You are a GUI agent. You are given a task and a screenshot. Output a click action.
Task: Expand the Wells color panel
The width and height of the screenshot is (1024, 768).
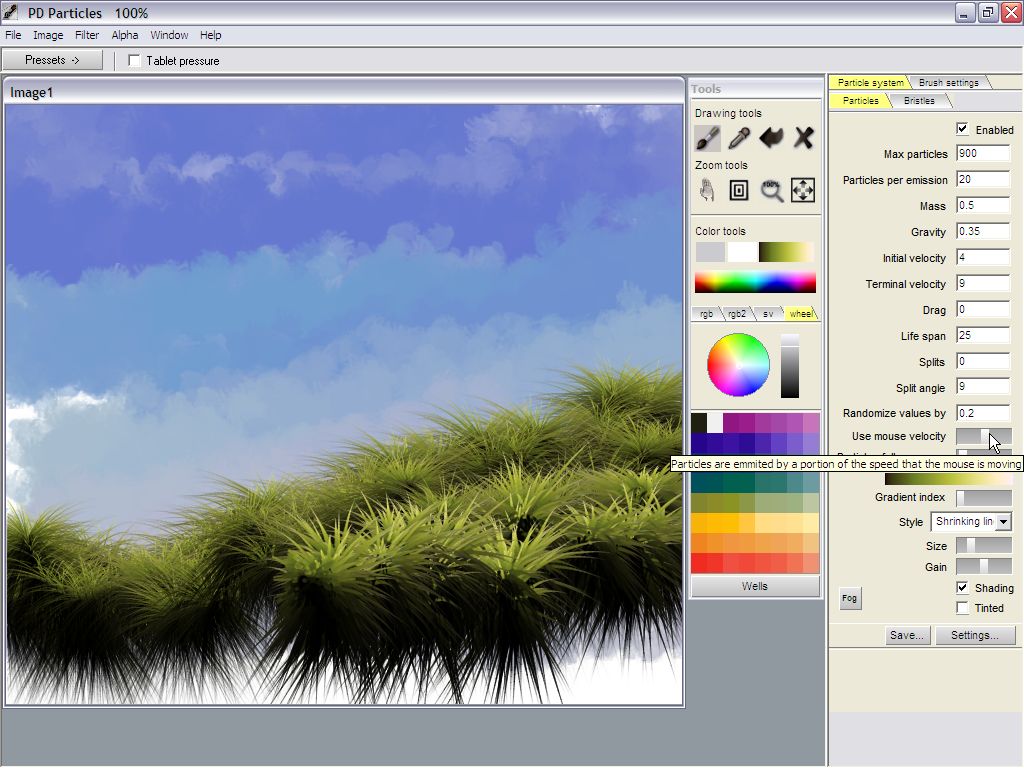(755, 586)
